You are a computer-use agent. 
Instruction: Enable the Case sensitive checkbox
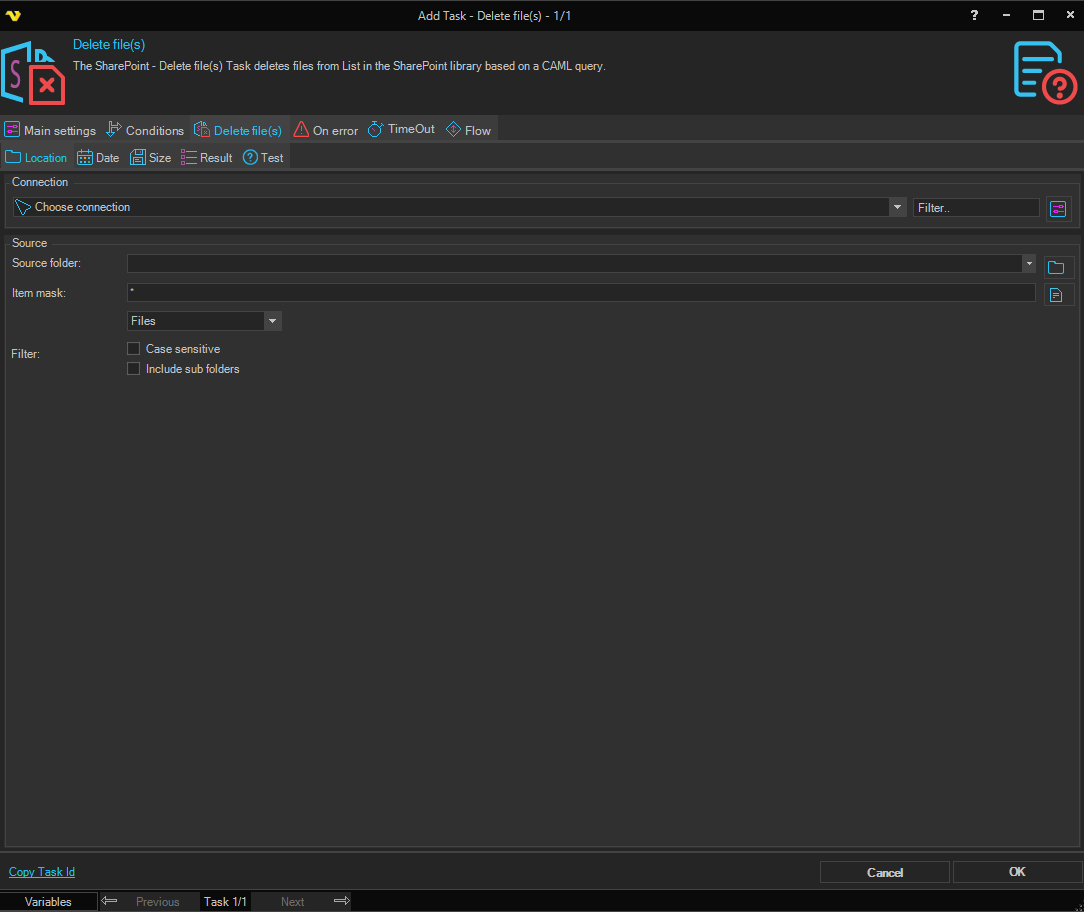point(134,349)
